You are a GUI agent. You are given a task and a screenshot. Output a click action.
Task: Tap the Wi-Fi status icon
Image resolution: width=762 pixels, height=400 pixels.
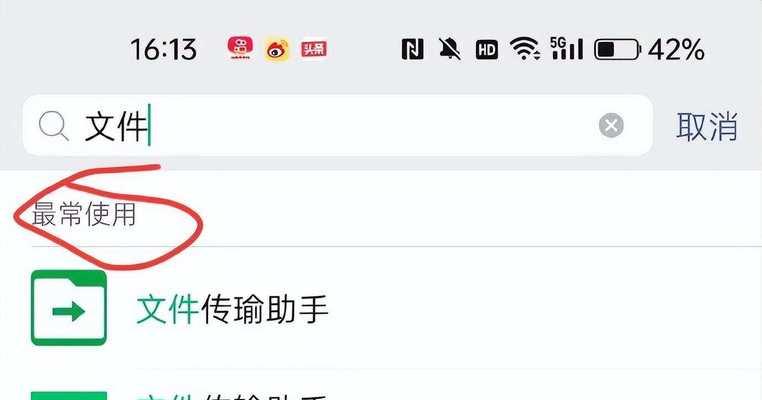(x=524, y=49)
